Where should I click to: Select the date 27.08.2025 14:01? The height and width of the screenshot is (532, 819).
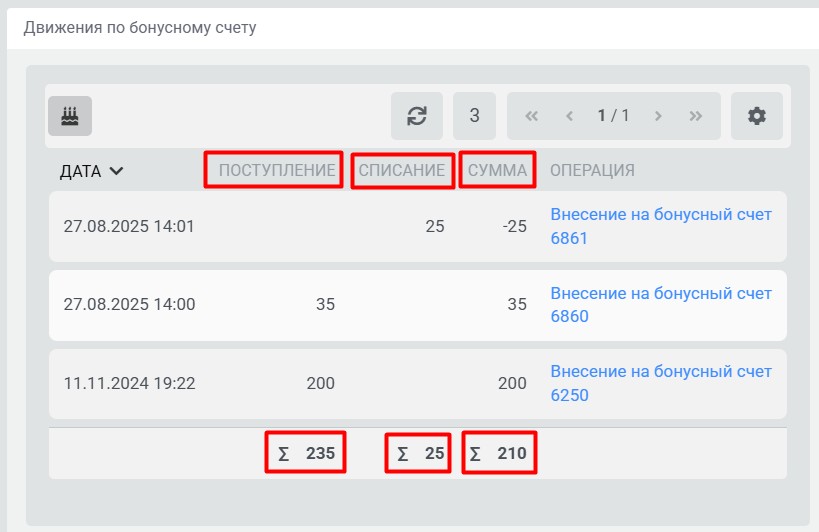point(129,226)
